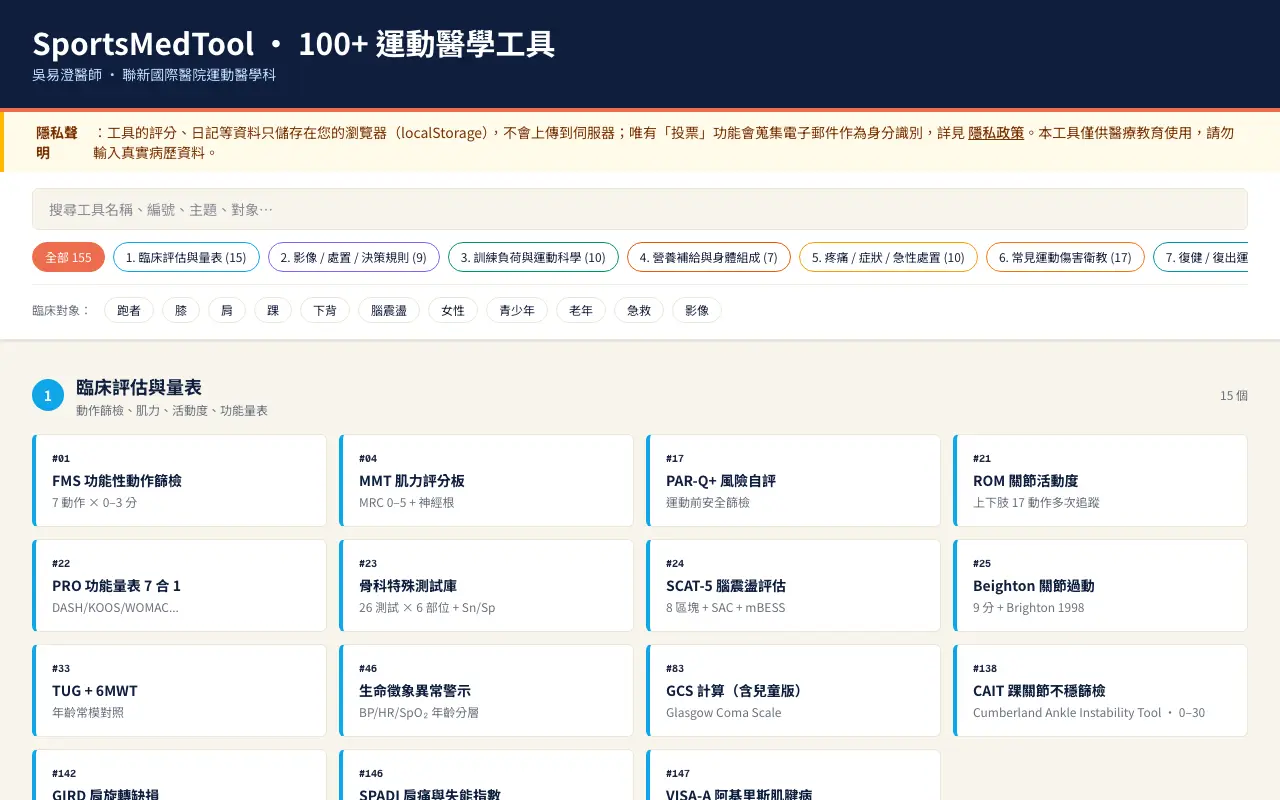Toggle the 膝 audience tag
This screenshot has height=800, width=1280.
click(x=181, y=310)
